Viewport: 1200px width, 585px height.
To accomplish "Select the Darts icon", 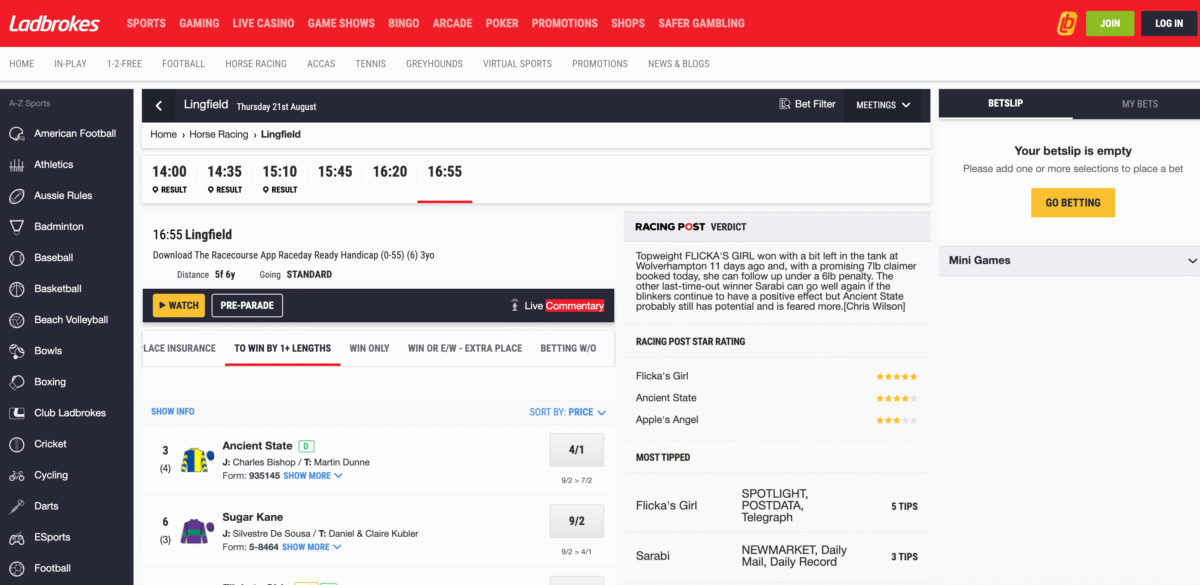I will [x=17, y=506].
